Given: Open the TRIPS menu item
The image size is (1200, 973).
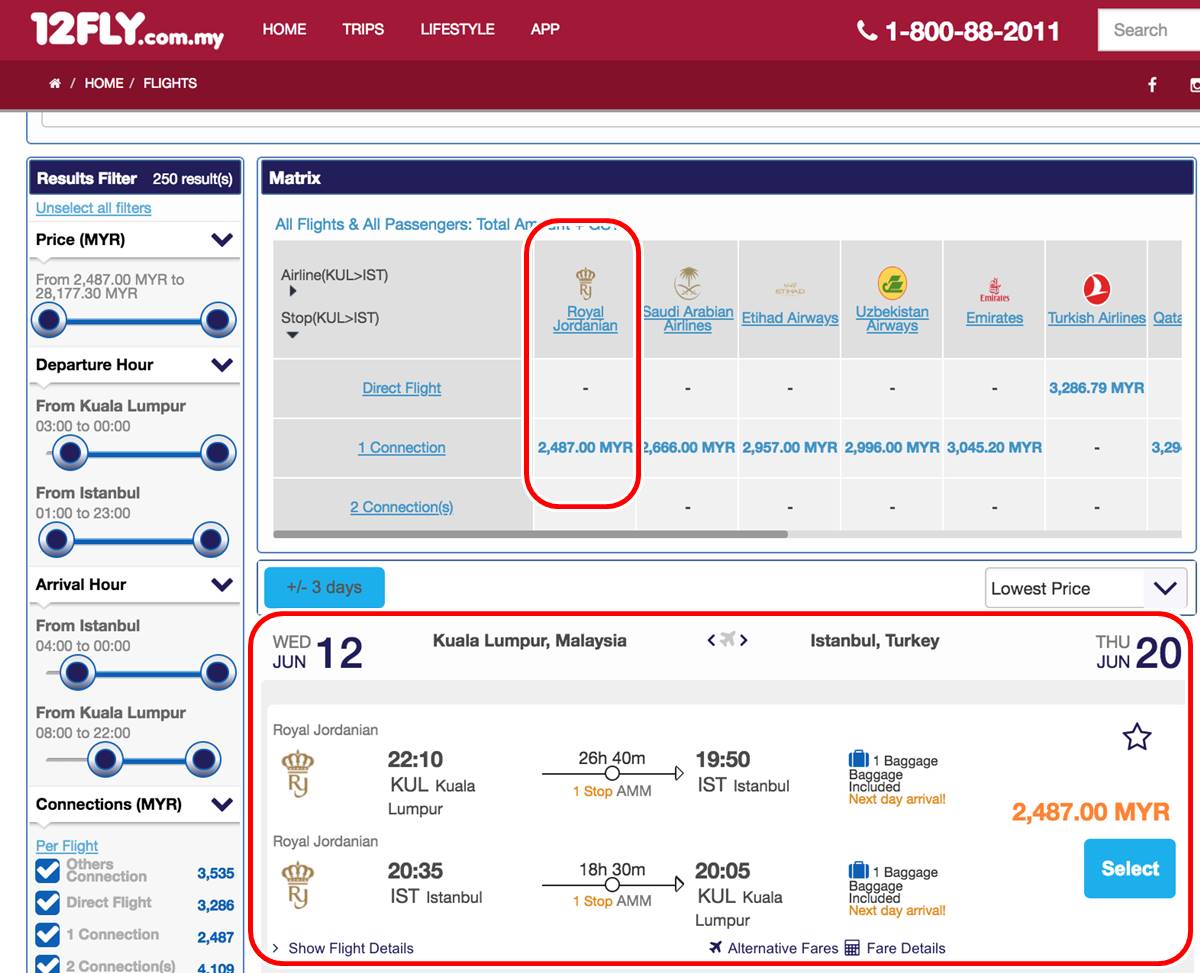Looking at the screenshot, I should click(363, 29).
